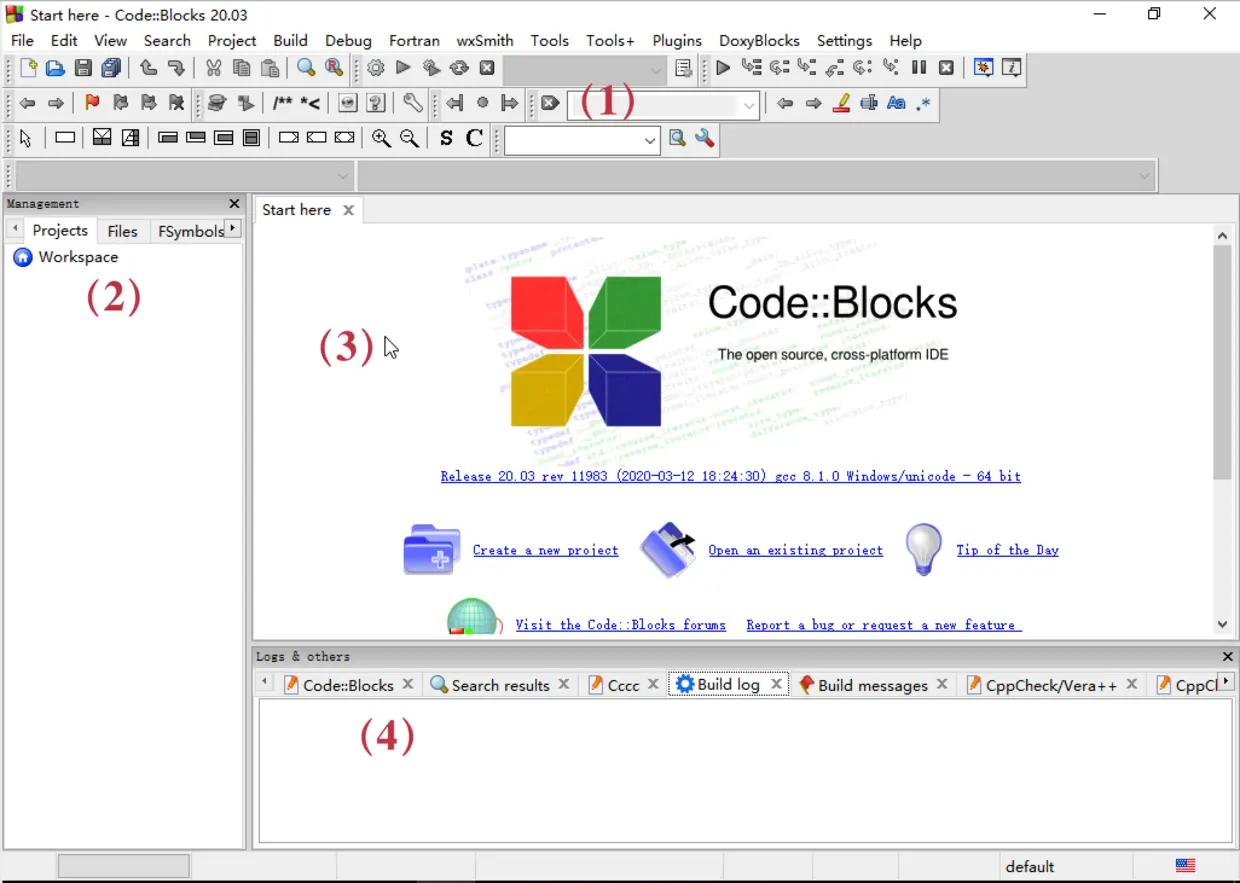Click Report a bug or request feature link

(x=884, y=625)
